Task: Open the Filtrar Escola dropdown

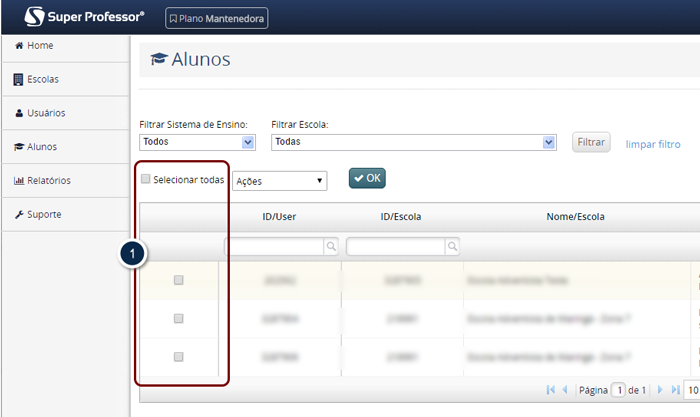Action: click(x=413, y=142)
